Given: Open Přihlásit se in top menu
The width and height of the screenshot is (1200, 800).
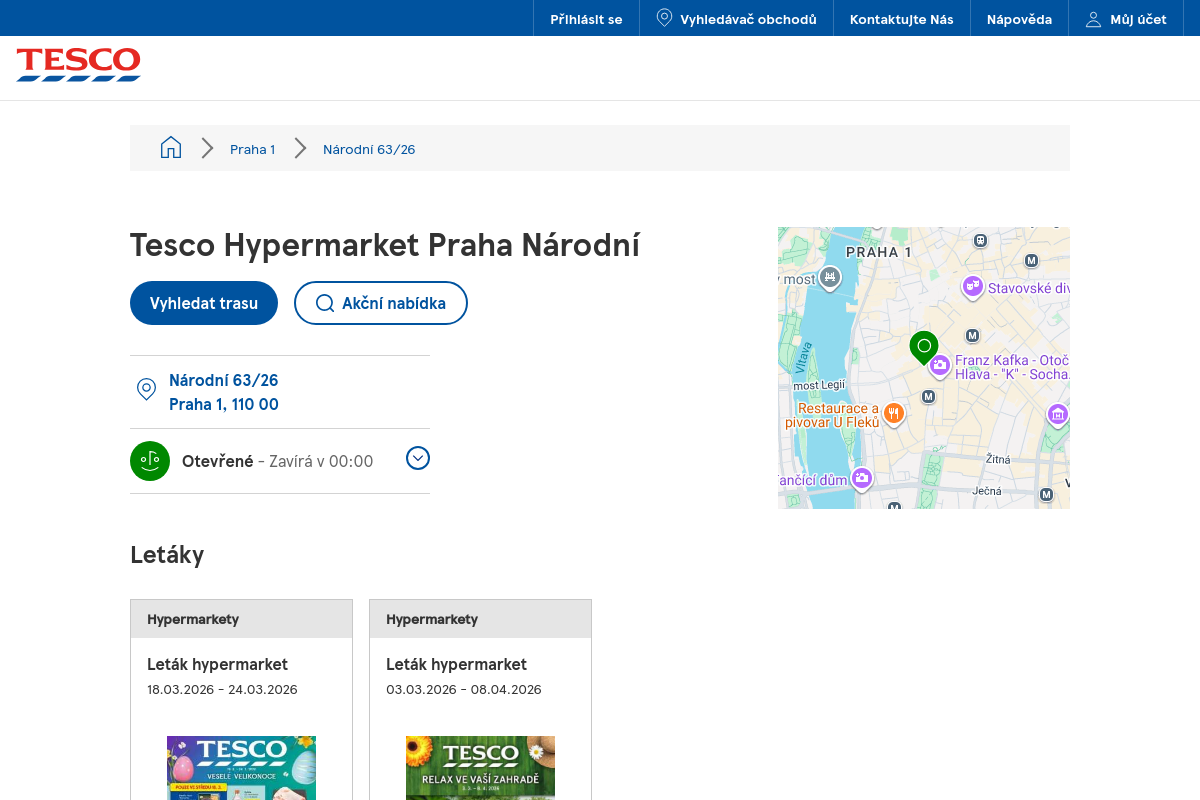Looking at the screenshot, I should coord(586,19).
